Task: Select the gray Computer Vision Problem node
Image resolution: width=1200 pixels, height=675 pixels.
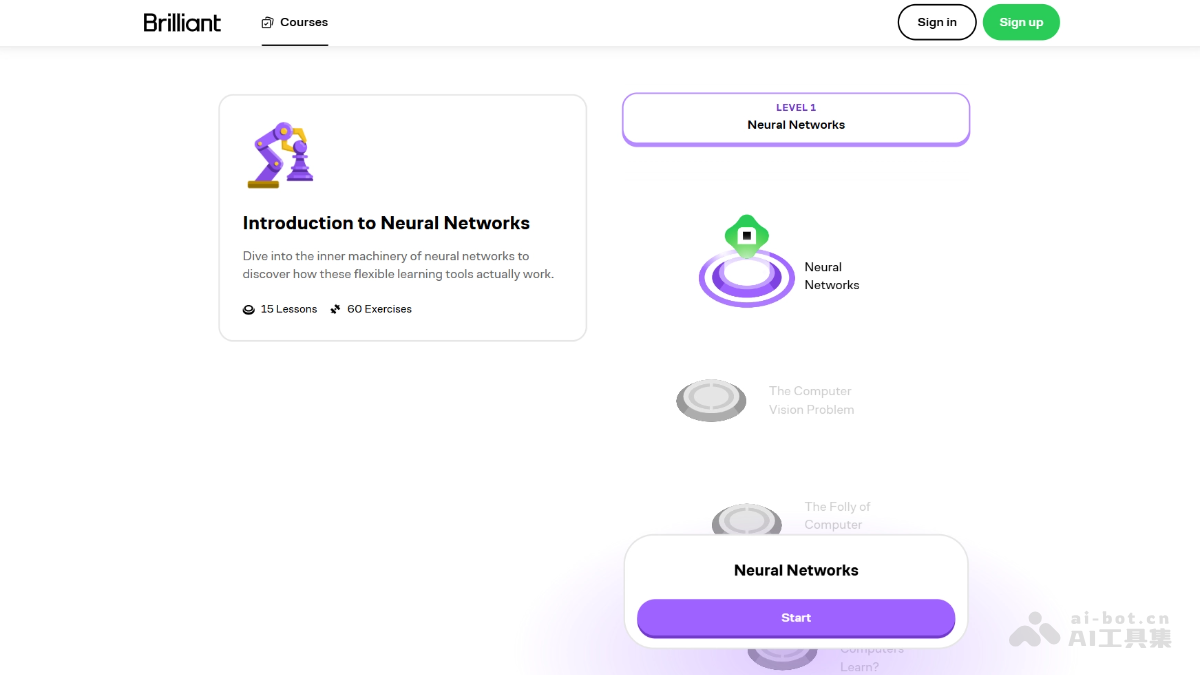Action: 711,400
